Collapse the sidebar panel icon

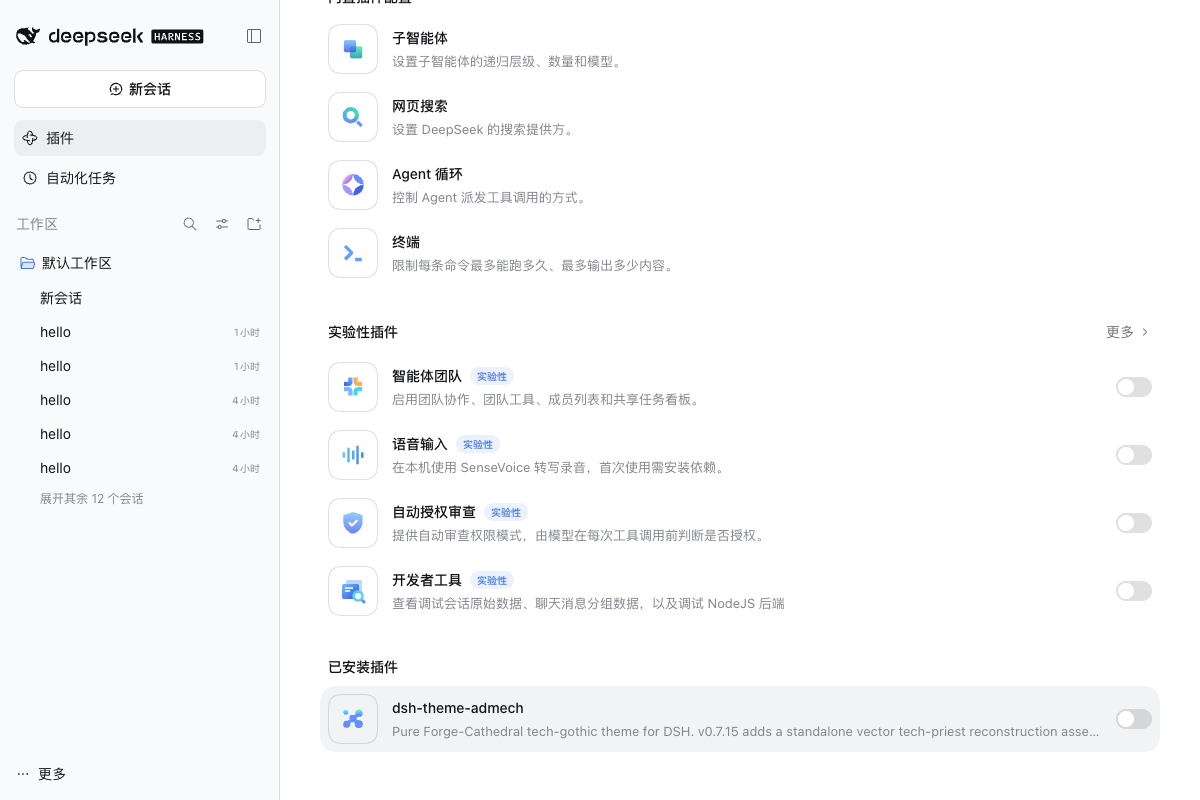[x=254, y=36]
